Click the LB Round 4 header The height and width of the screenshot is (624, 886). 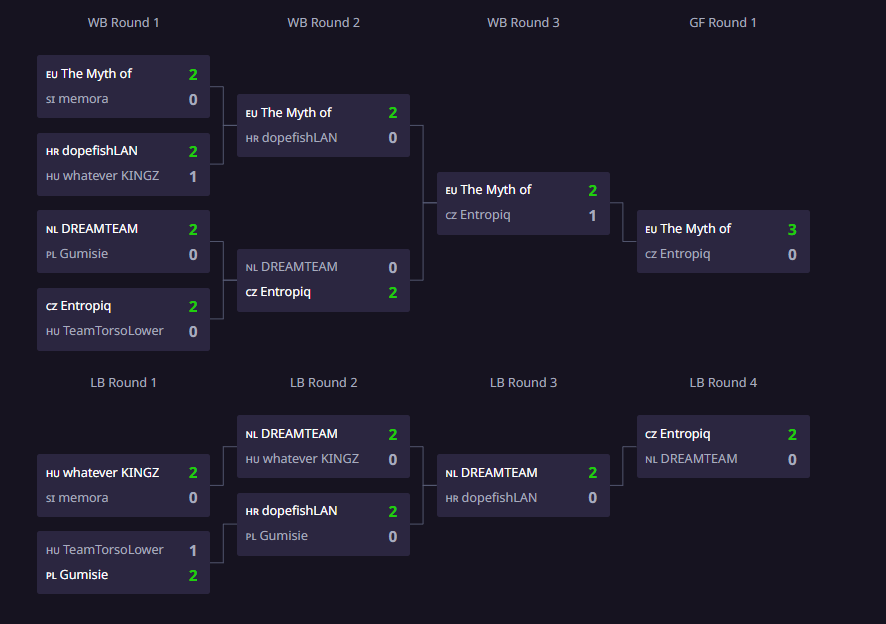723,382
